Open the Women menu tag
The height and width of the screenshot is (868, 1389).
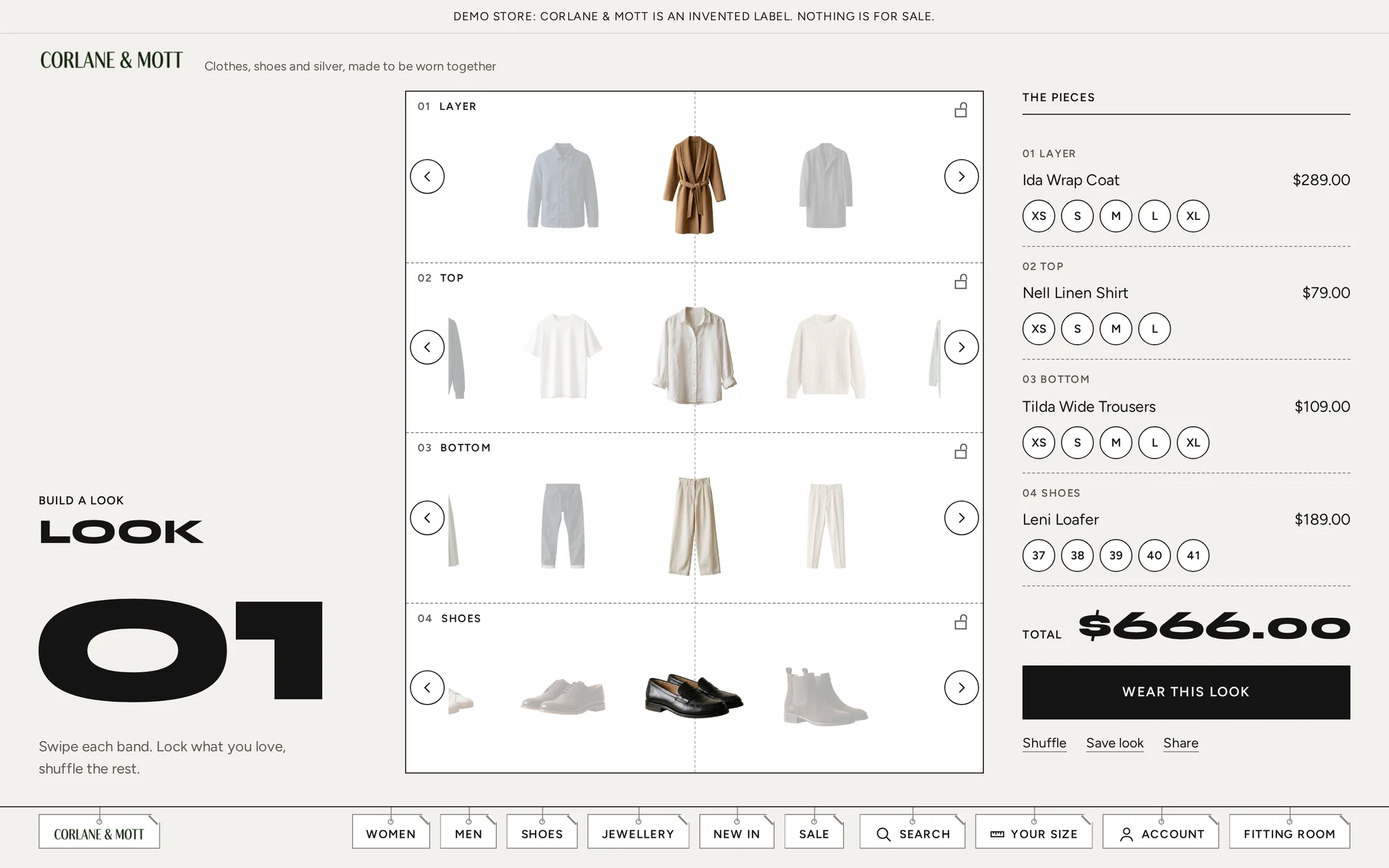click(391, 832)
